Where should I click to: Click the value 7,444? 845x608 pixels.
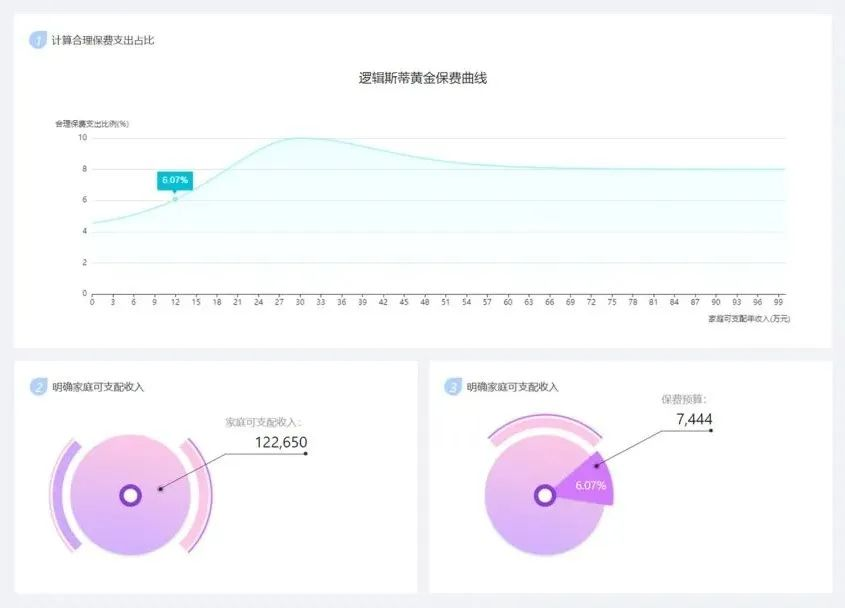[x=694, y=419]
